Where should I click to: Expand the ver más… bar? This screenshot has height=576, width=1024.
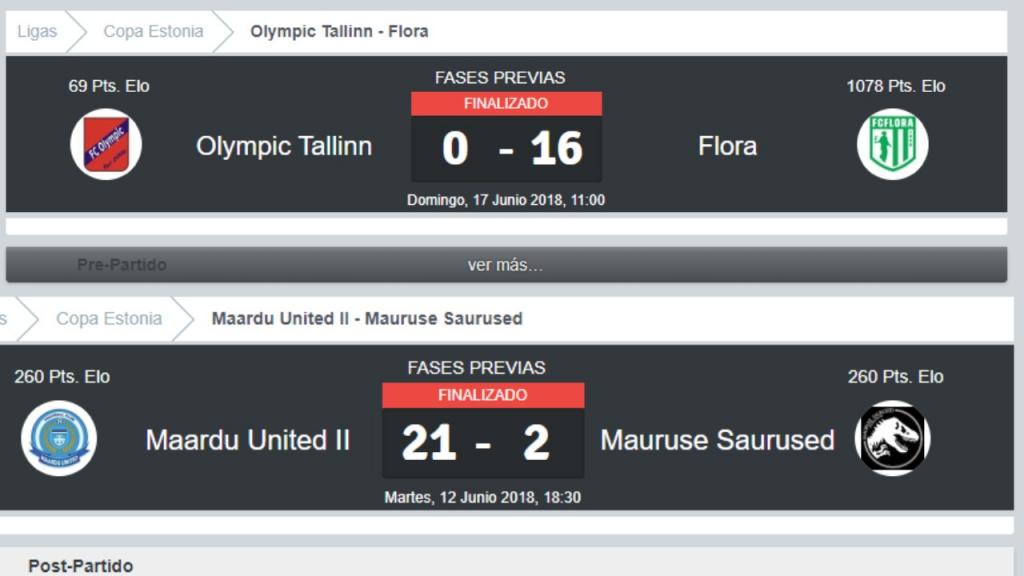[x=506, y=264]
